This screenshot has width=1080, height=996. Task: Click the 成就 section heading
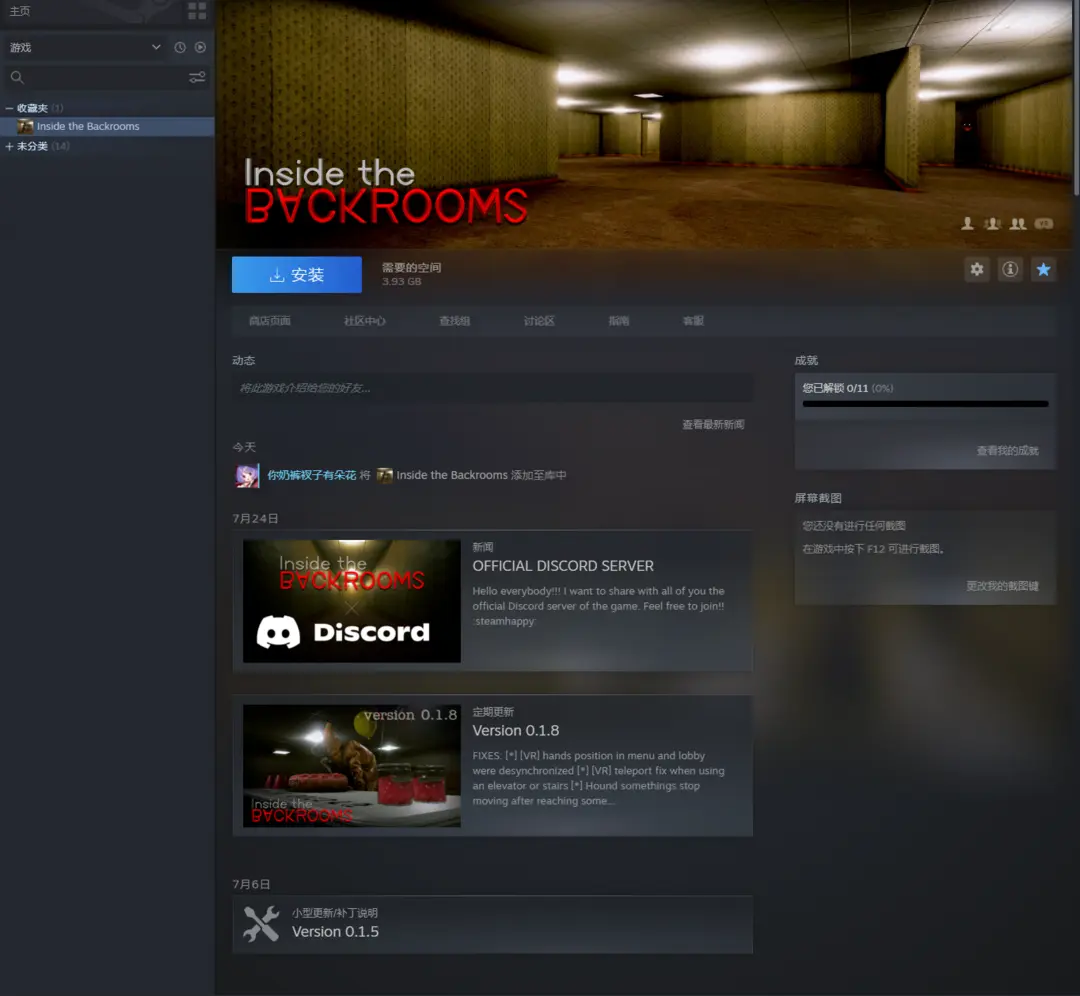click(806, 360)
